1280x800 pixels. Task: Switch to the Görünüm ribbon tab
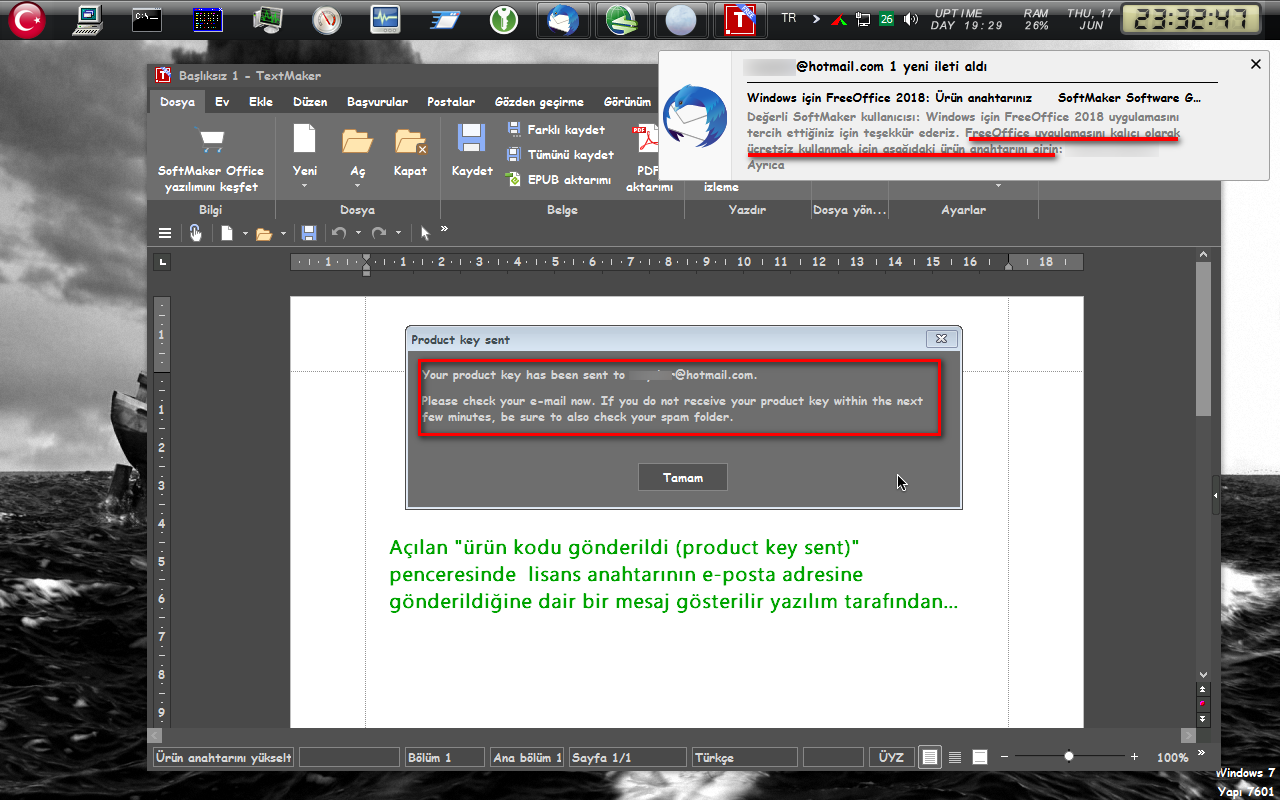tap(627, 102)
